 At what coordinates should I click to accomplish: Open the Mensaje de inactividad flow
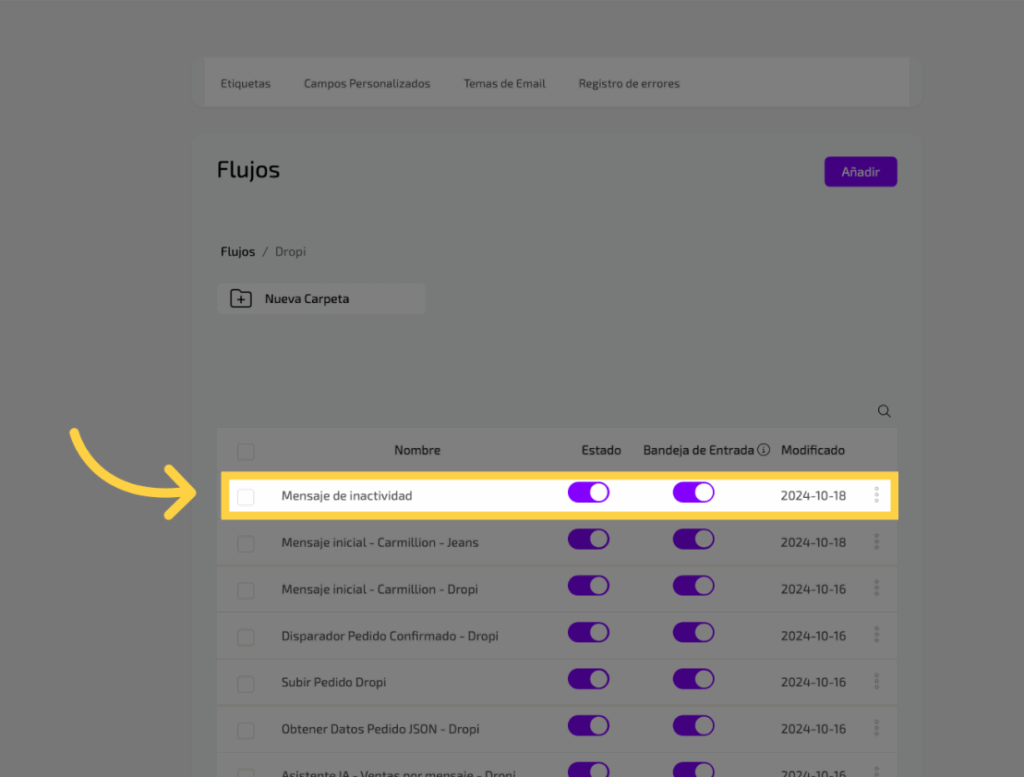(x=347, y=496)
